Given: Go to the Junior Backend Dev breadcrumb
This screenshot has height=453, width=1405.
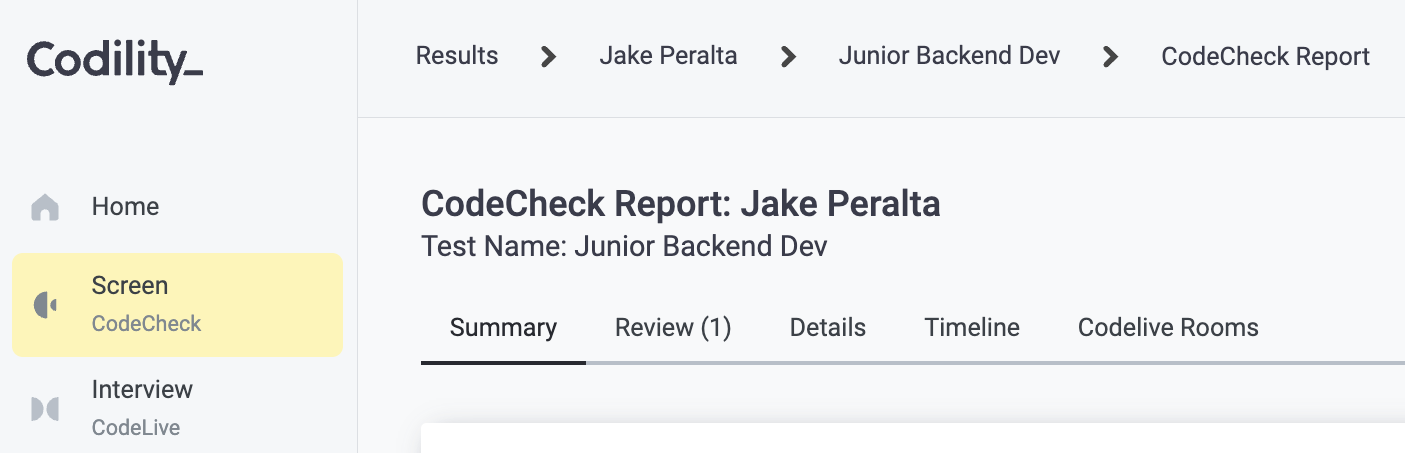Looking at the screenshot, I should 949,56.
